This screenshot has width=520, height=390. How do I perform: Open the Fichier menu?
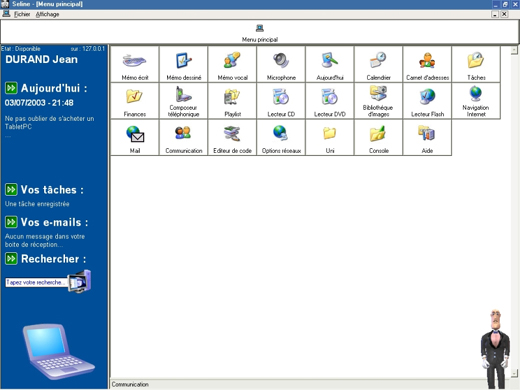coord(22,14)
